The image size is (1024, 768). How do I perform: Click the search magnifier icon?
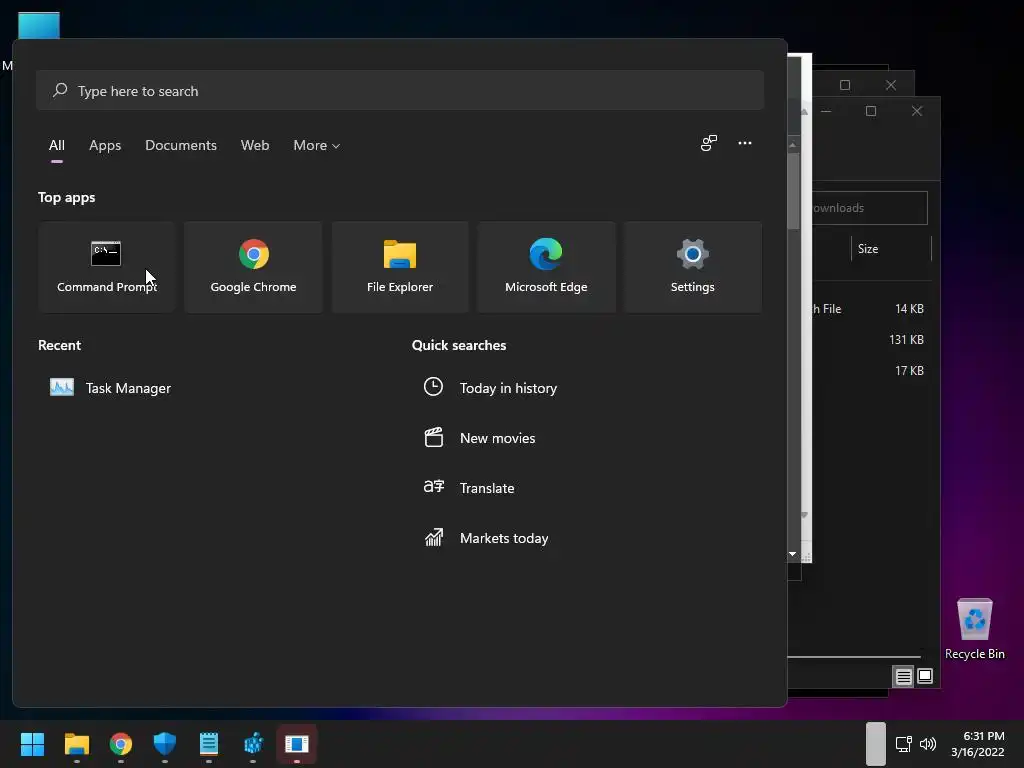(x=60, y=90)
